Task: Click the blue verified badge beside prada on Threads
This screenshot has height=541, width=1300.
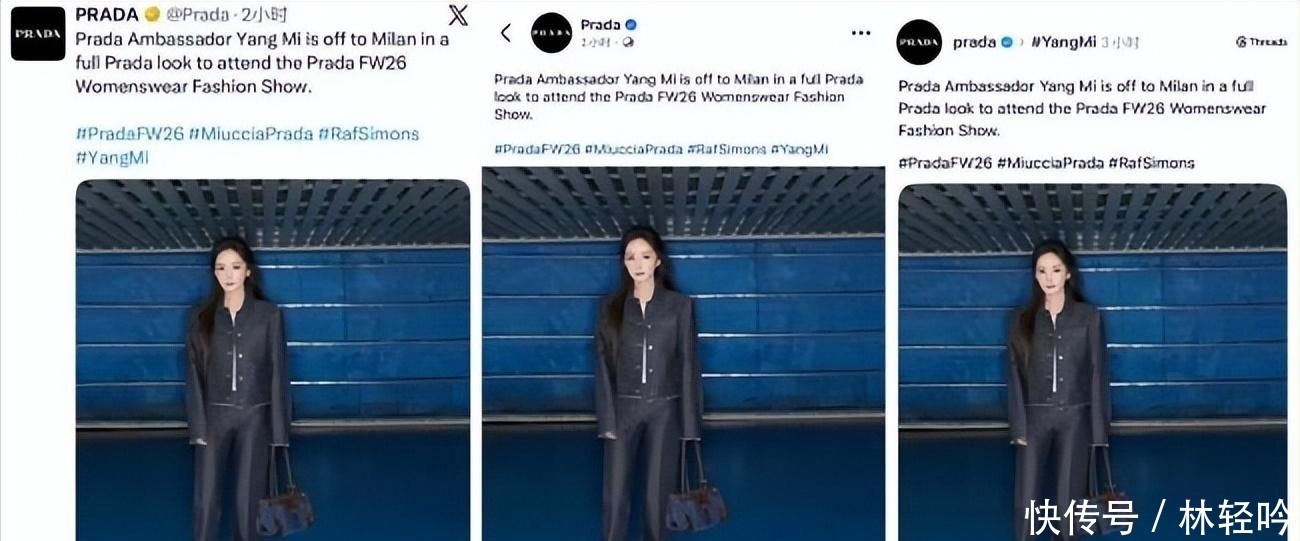Action: 1007,42
